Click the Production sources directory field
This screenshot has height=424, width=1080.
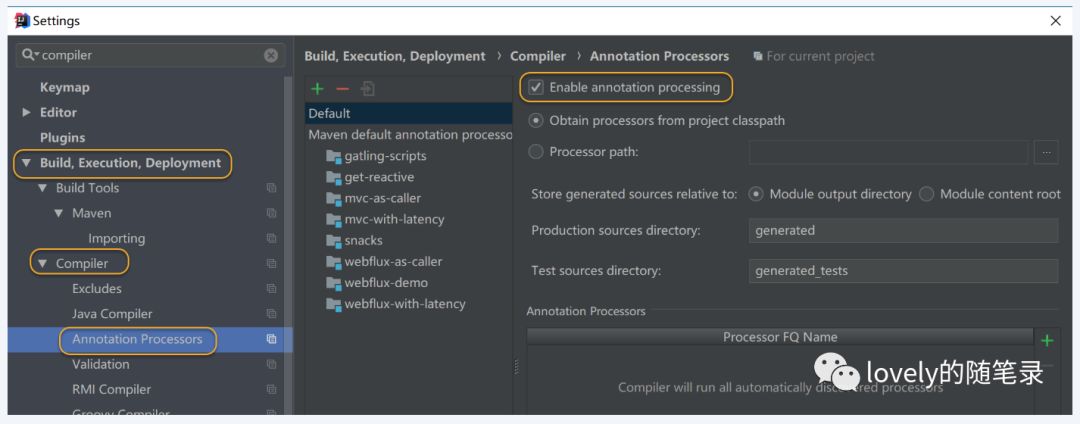coord(902,230)
